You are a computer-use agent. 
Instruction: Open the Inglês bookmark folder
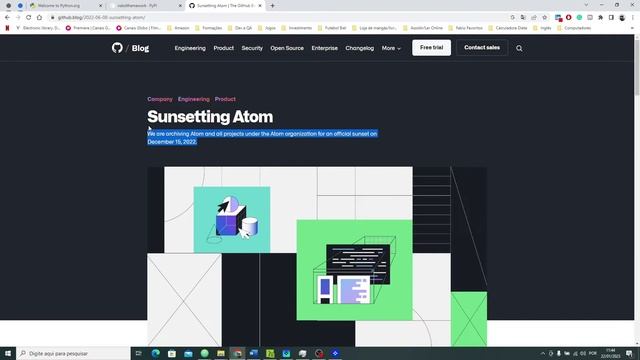542,28
